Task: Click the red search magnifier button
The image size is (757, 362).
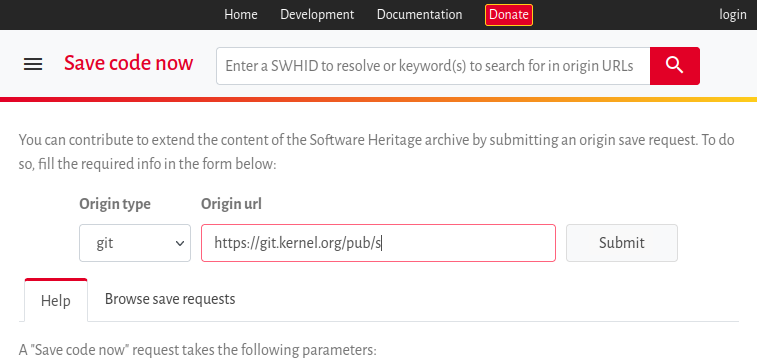Action: [x=674, y=66]
